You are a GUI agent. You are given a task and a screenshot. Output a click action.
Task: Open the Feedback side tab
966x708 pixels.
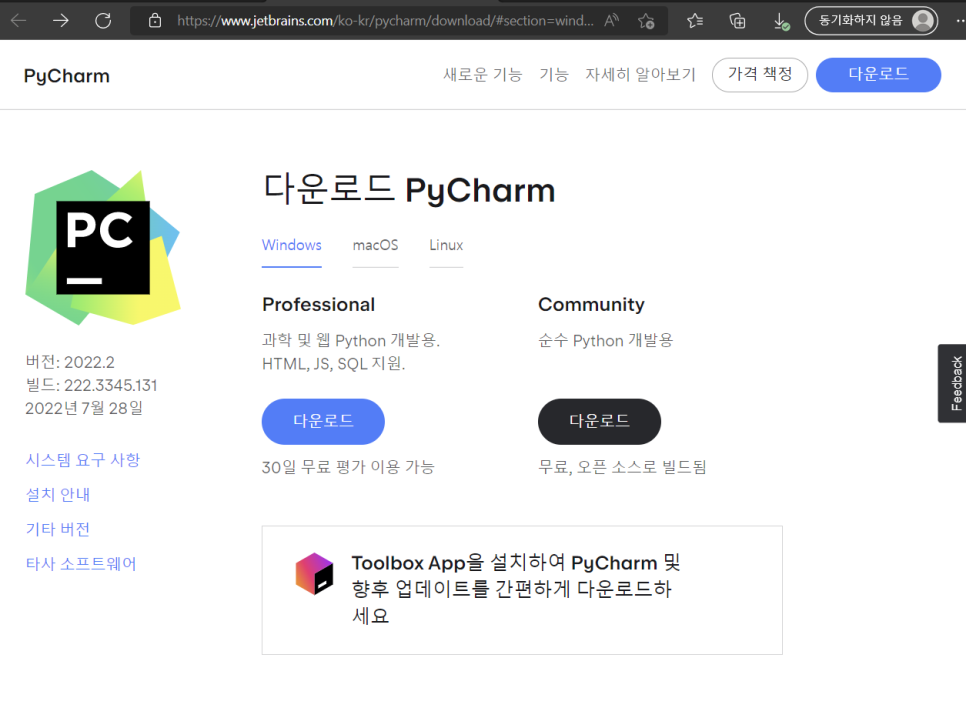[x=952, y=383]
